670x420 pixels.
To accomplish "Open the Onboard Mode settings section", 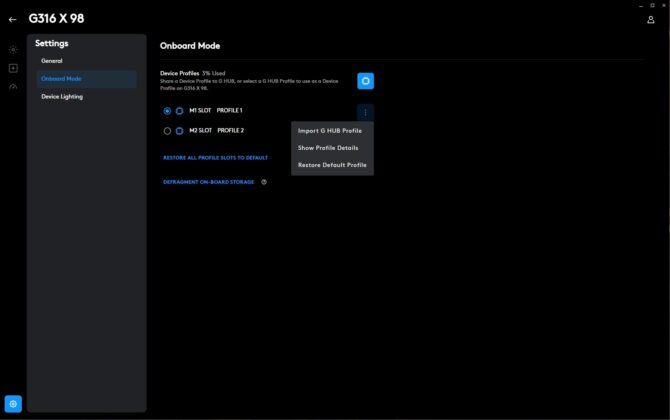I will click(x=87, y=79).
